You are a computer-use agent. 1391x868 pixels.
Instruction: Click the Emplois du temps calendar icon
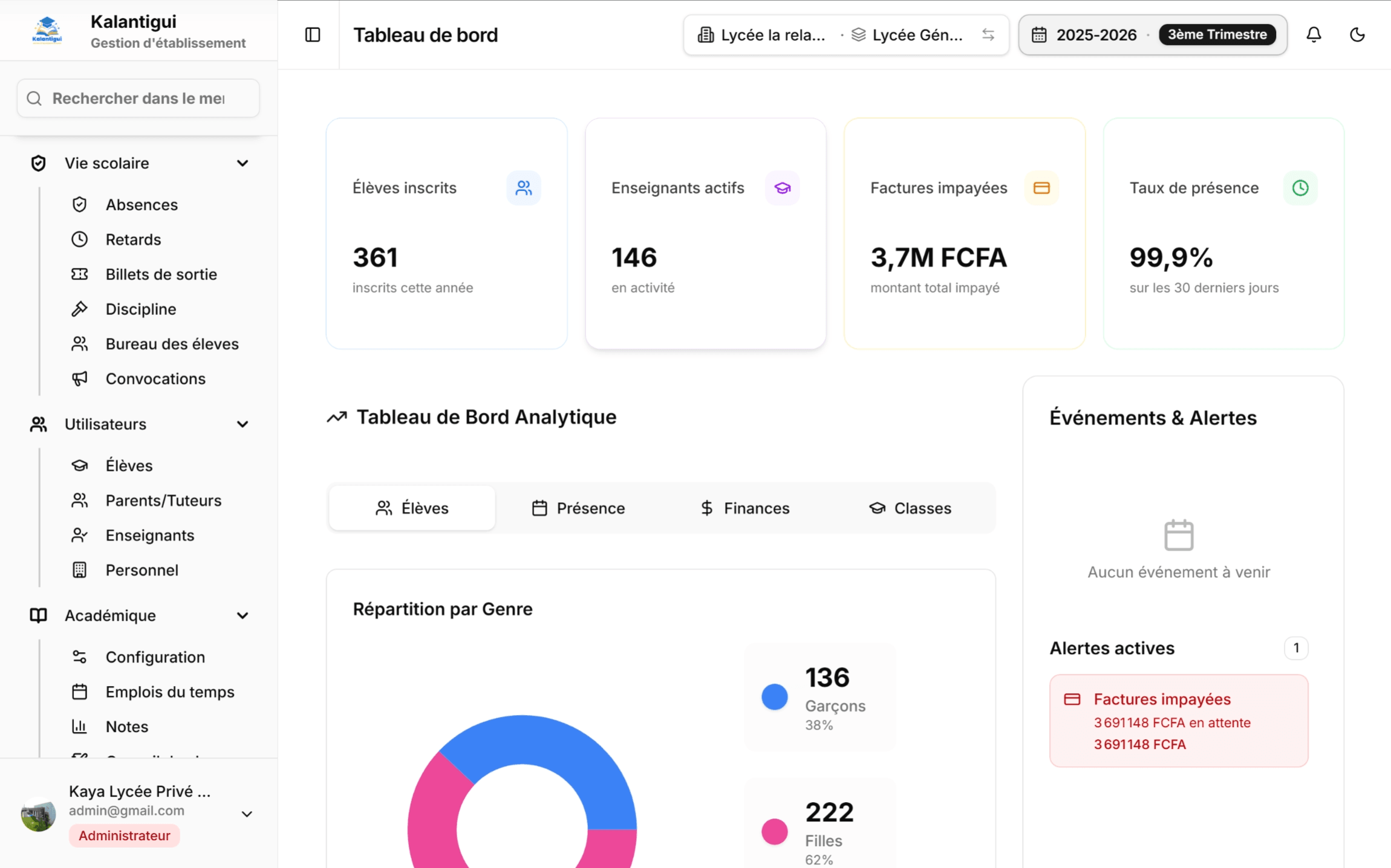[x=79, y=691]
